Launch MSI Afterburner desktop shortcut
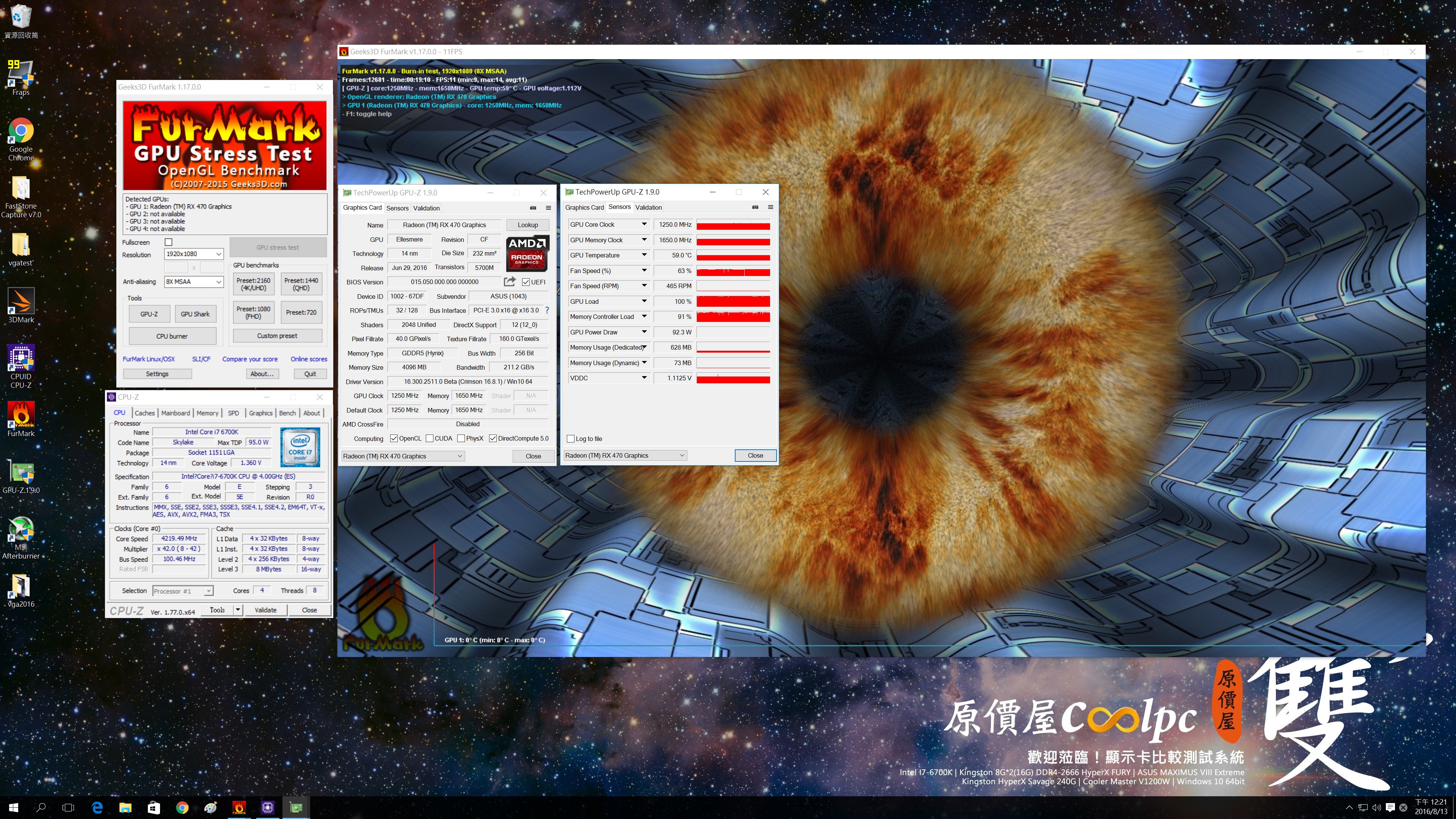The width and height of the screenshot is (1456, 819). coord(21,538)
